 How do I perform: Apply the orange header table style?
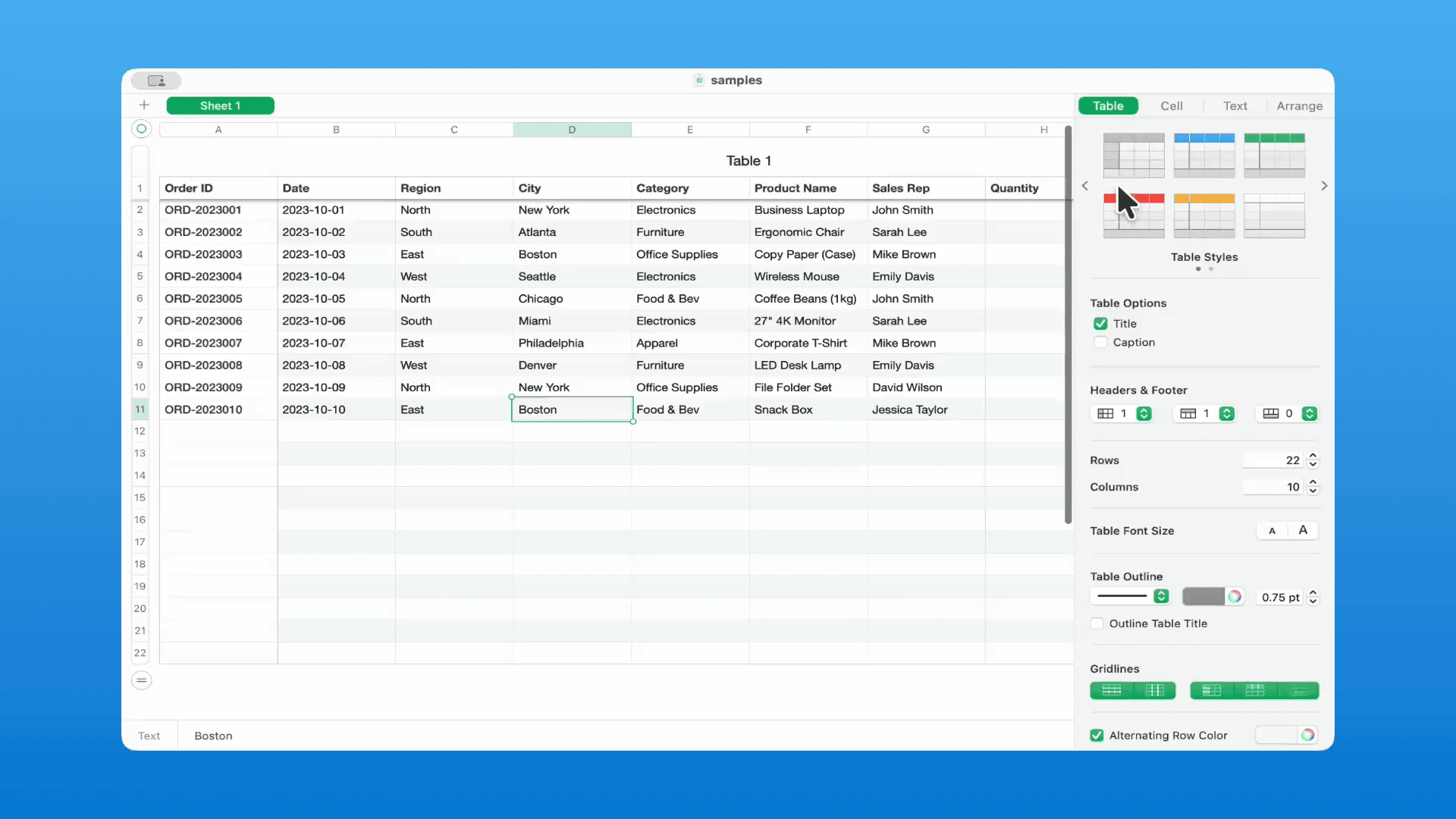pyautogui.click(x=1204, y=215)
